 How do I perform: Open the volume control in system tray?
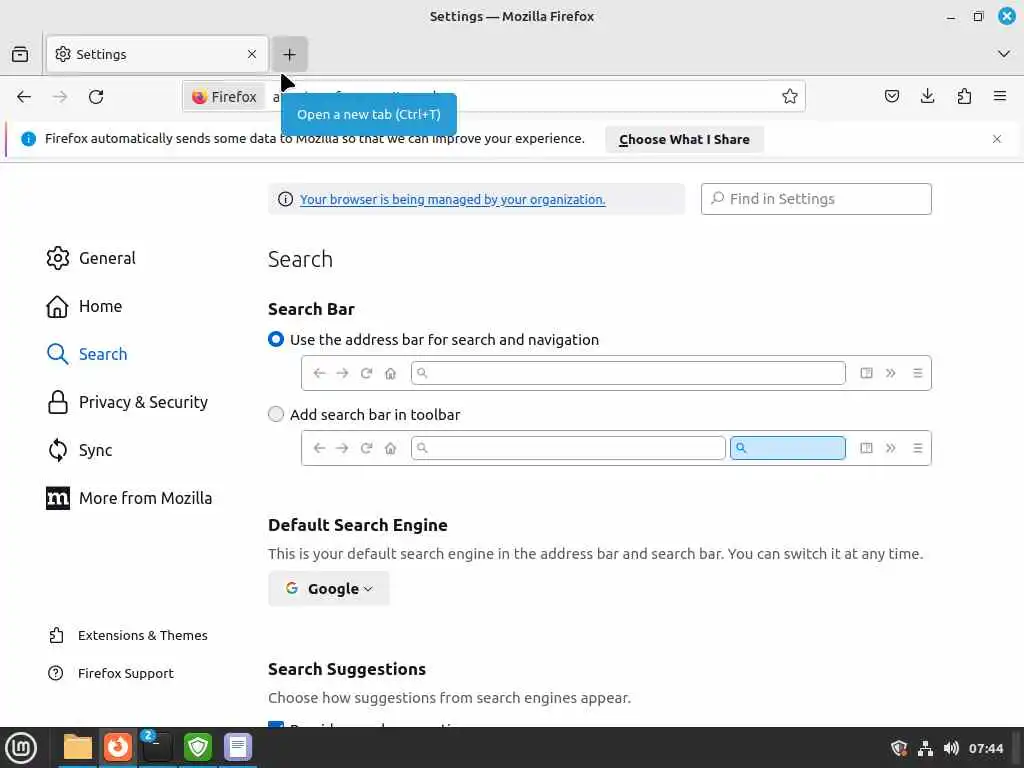(x=951, y=748)
